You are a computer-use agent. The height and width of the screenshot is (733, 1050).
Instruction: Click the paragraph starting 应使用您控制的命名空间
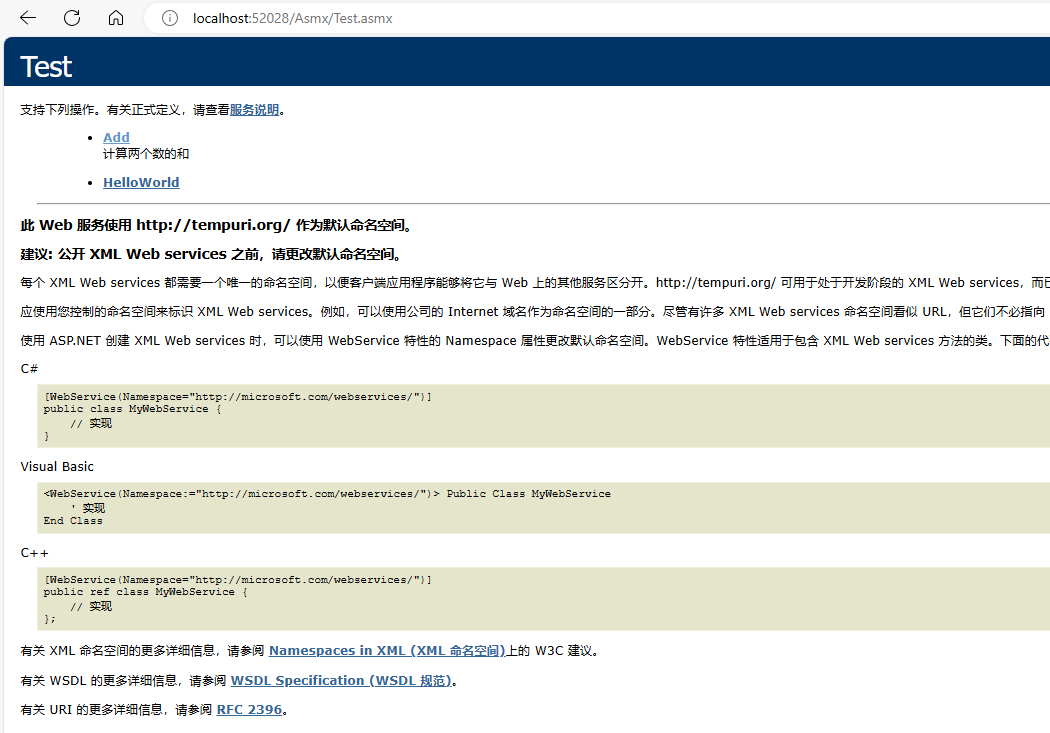click(x=535, y=312)
